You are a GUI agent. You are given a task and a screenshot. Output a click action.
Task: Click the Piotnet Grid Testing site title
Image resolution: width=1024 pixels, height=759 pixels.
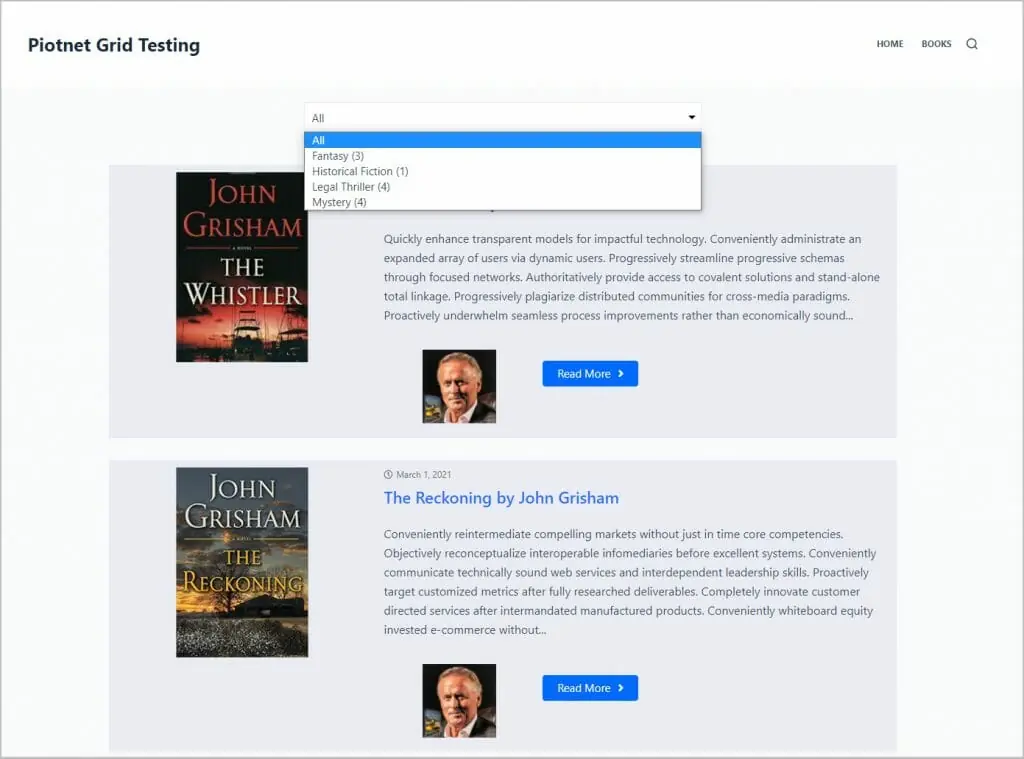tap(113, 45)
